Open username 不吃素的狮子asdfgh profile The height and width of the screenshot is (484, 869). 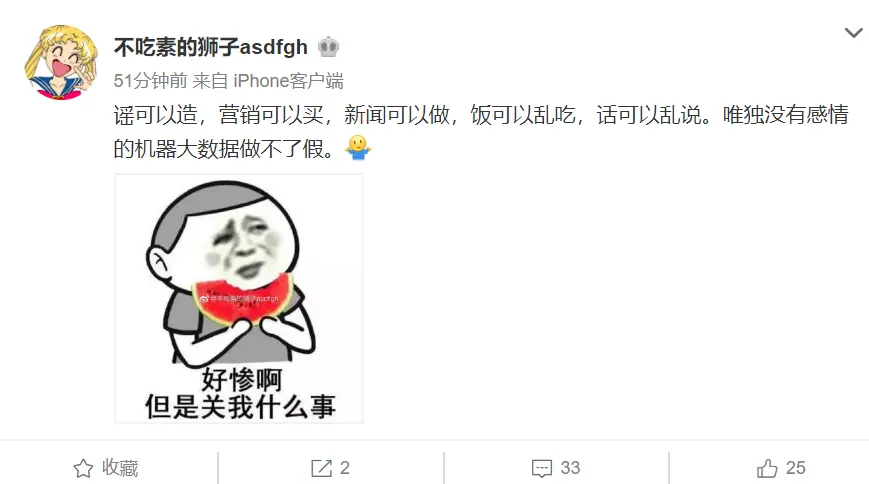(x=211, y=47)
